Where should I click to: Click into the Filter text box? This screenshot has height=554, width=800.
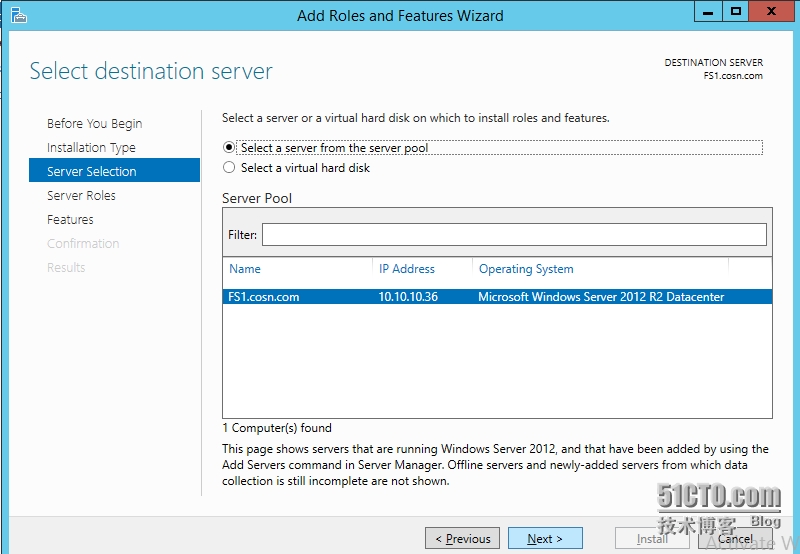click(514, 234)
